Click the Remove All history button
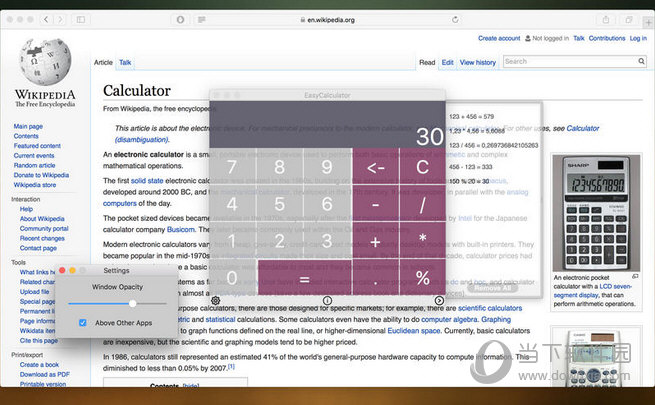 click(493, 288)
